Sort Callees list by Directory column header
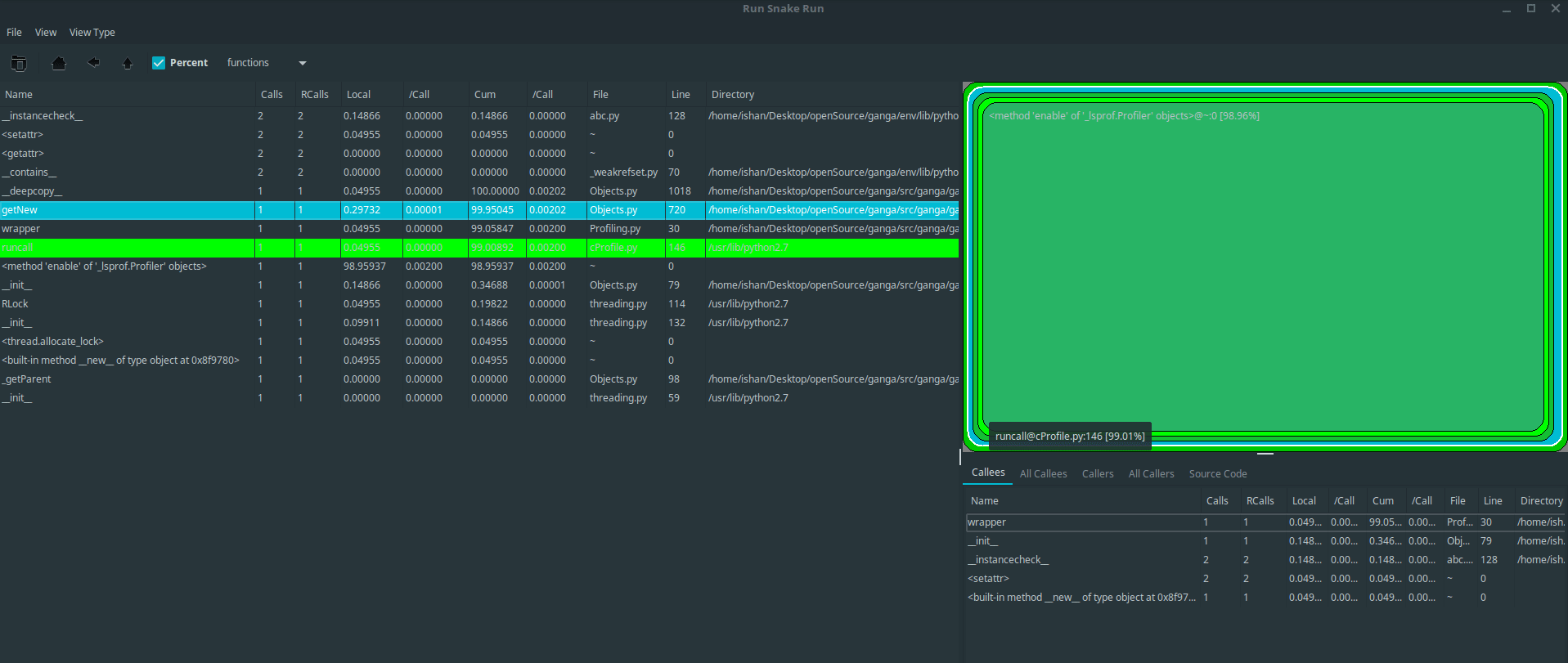 tap(1541, 501)
